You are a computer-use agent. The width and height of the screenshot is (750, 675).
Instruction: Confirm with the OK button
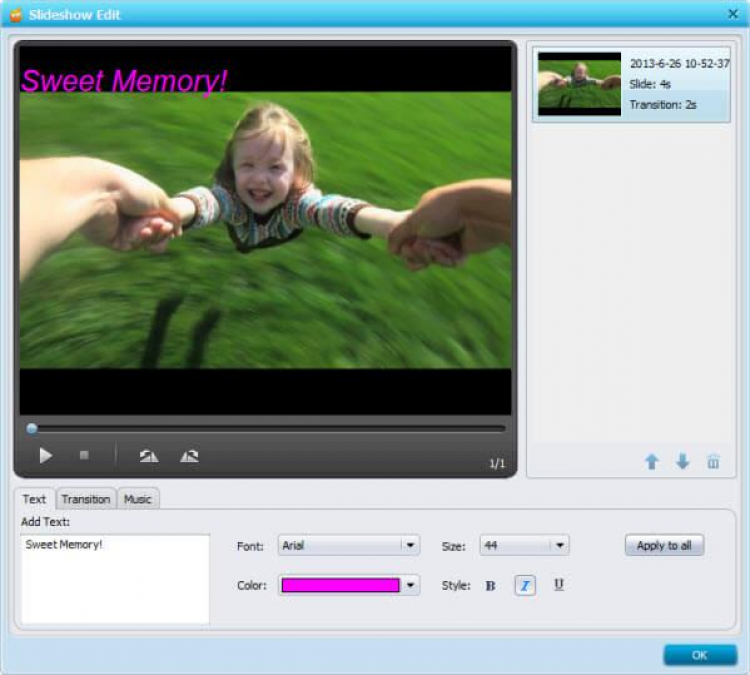point(699,655)
